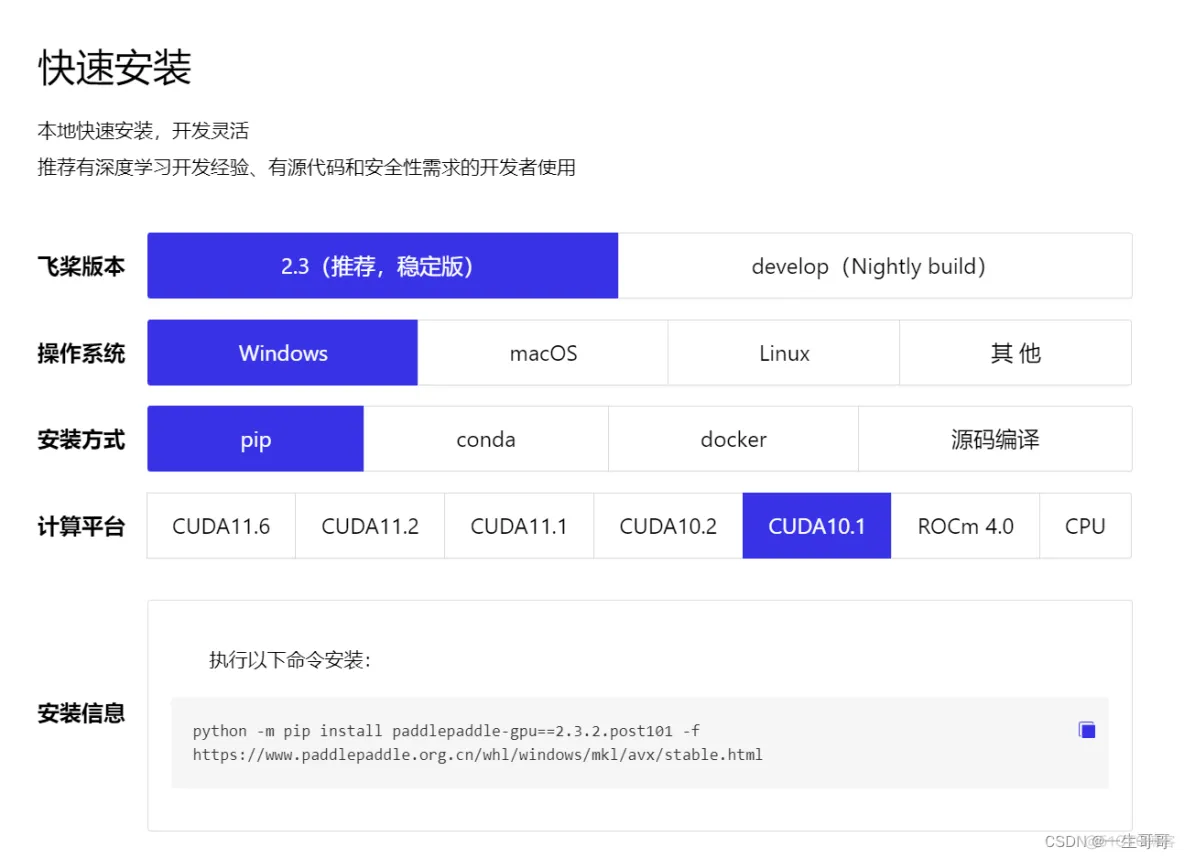Pick Linux as the operating system
This screenshot has width=1184, height=858.
coord(784,353)
